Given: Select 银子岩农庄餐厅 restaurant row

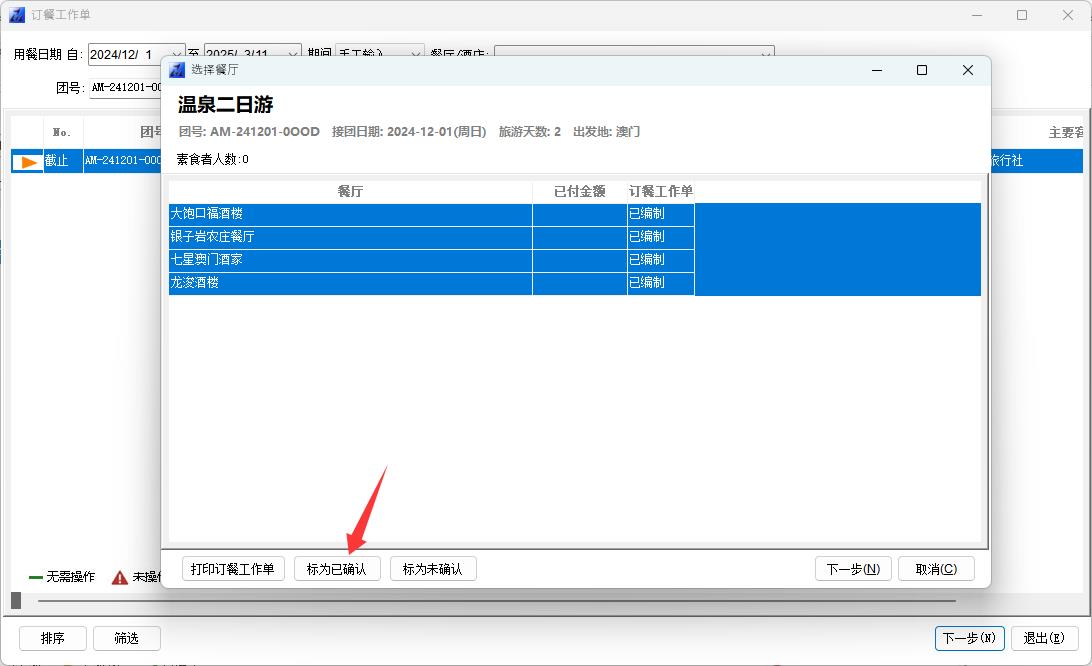Looking at the screenshot, I should tap(575, 237).
